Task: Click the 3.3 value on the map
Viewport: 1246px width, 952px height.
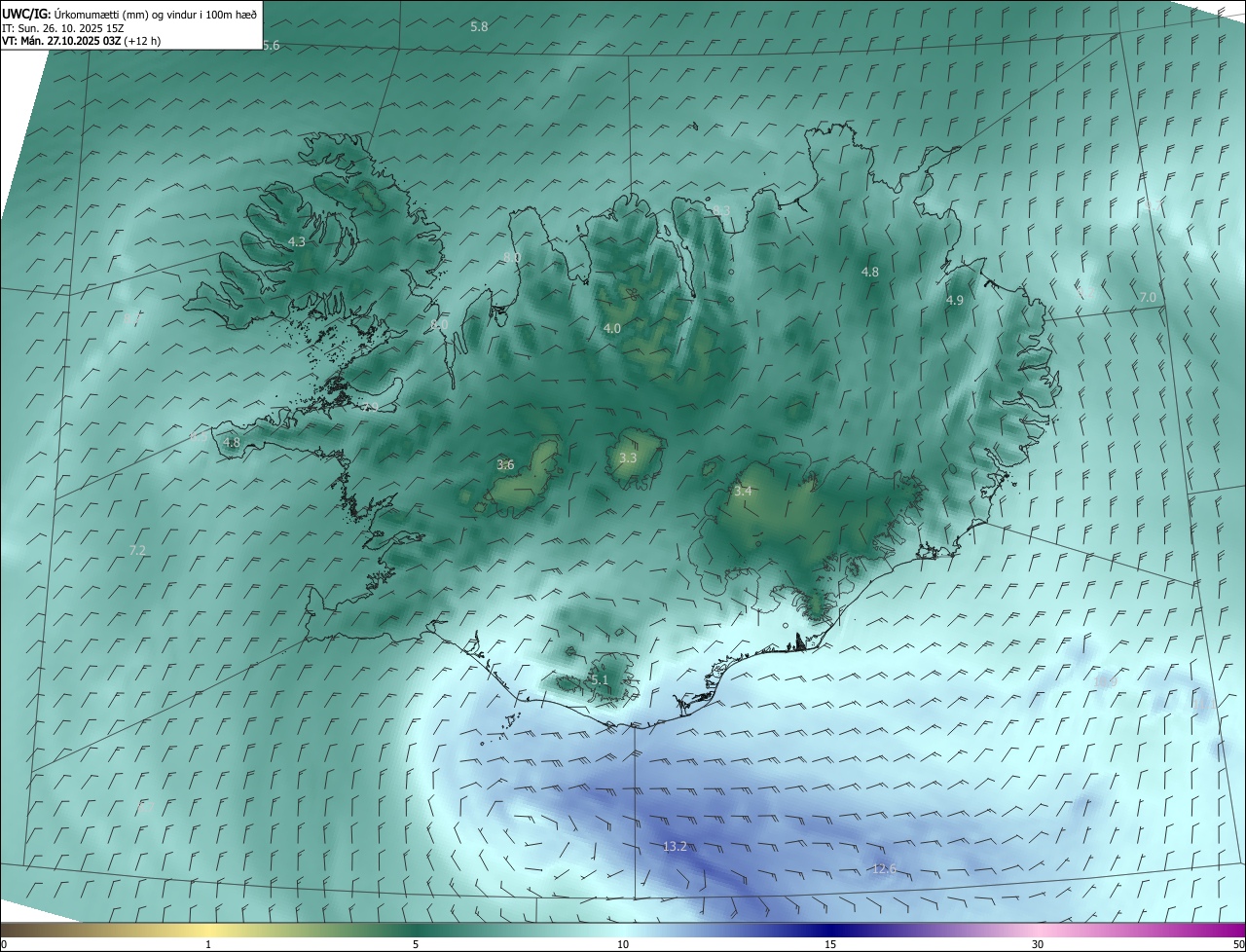Action: pyautogui.click(x=628, y=458)
